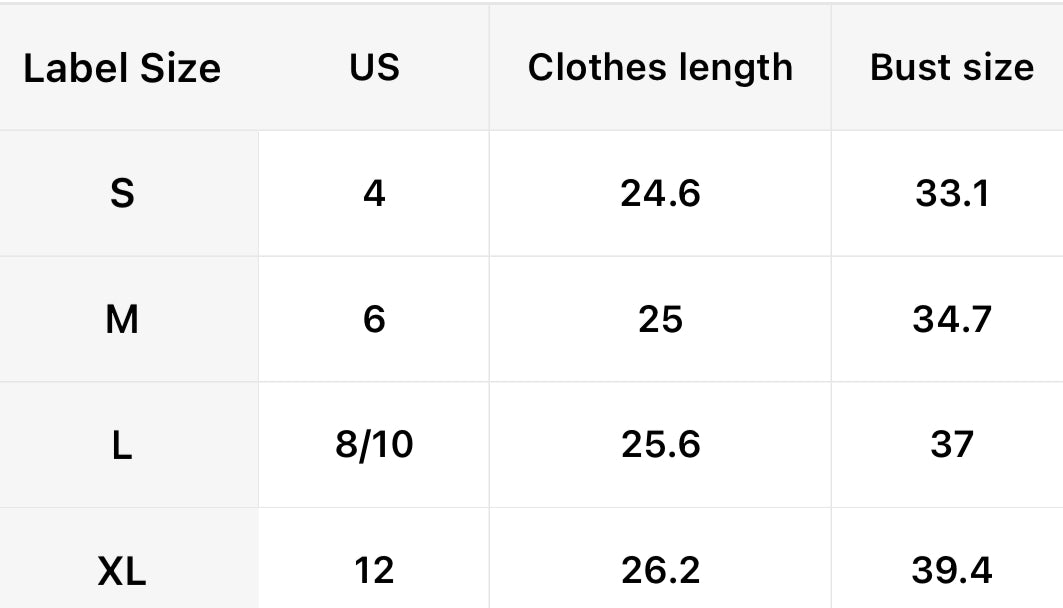Select the XL label size cell
This screenshot has height=608, width=1063.
[x=122, y=571]
